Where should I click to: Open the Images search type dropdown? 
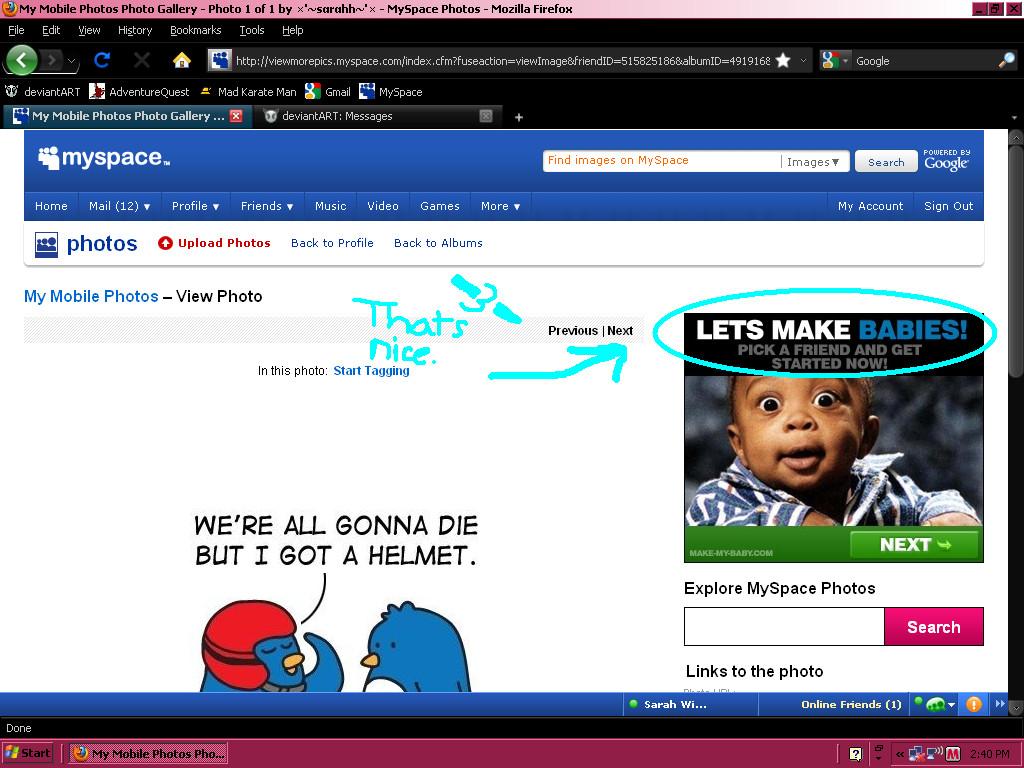pos(813,162)
